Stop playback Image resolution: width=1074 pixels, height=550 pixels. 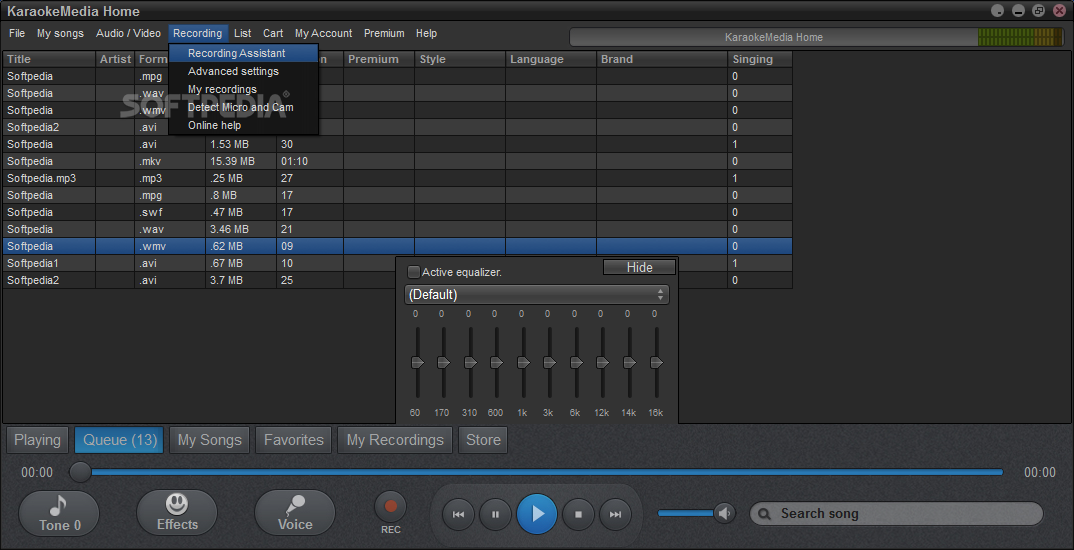(578, 514)
